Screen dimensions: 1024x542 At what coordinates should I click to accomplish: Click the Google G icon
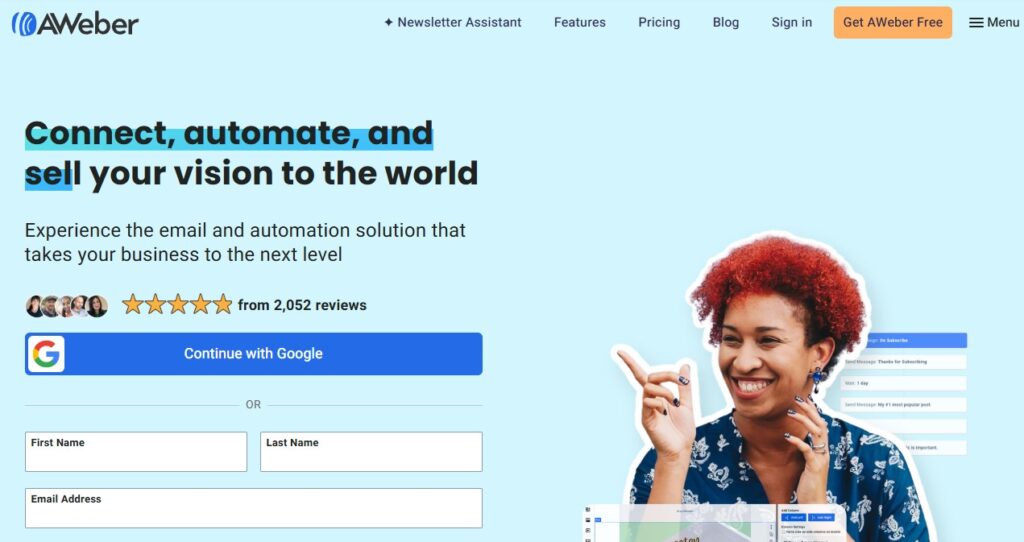pyautogui.click(x=46, y=354)
